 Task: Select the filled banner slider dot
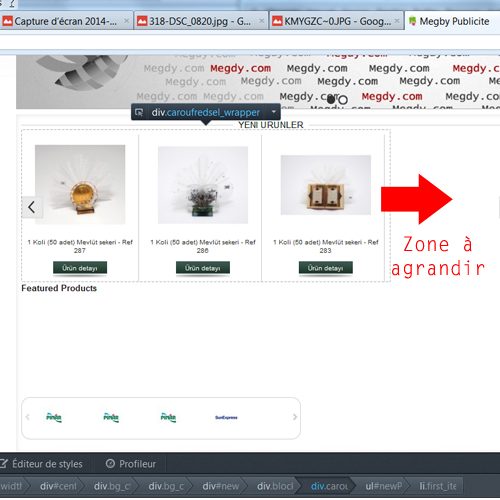pos(331,99)
